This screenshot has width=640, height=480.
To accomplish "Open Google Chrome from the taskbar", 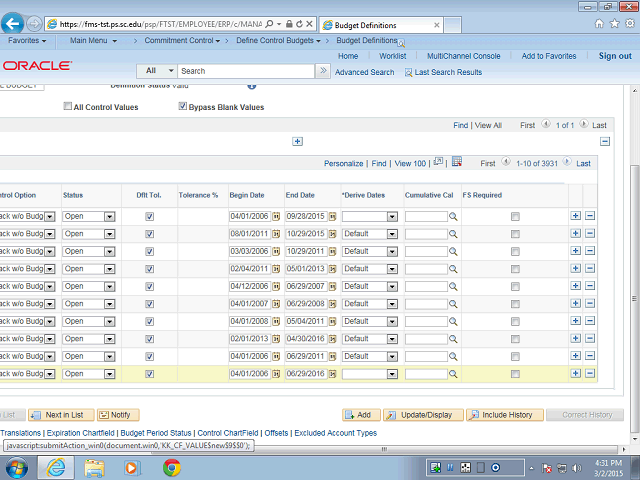I will (171, 466).
